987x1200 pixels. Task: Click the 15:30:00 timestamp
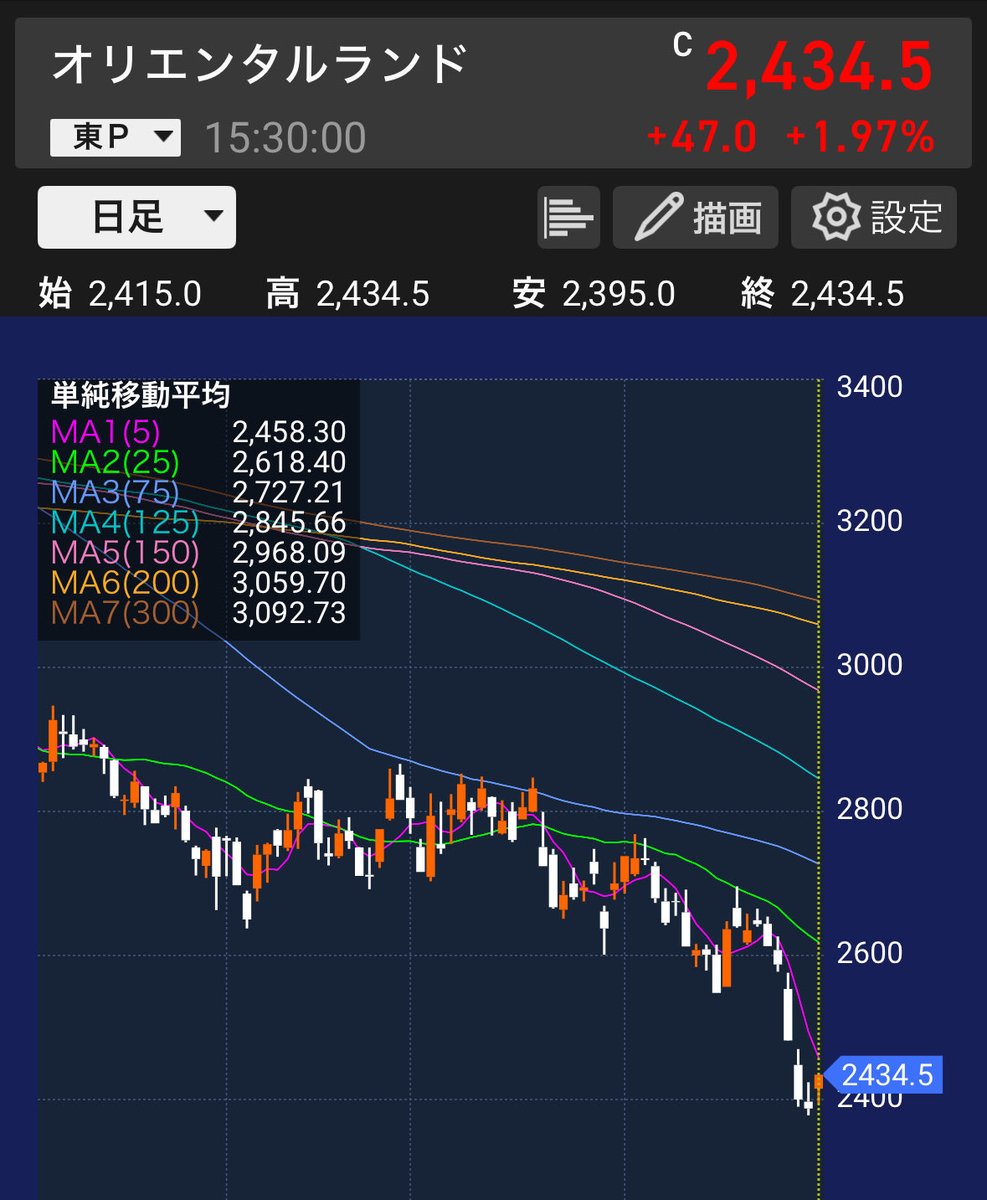285,138
